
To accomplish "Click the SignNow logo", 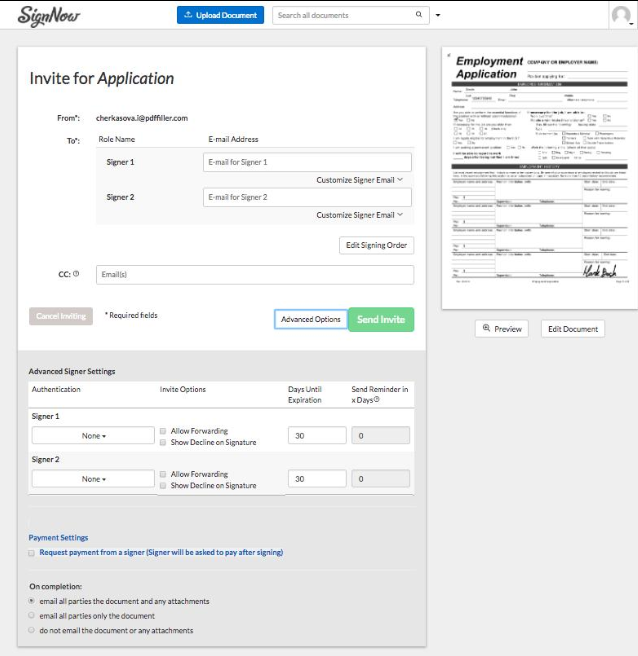I will 49,16.
